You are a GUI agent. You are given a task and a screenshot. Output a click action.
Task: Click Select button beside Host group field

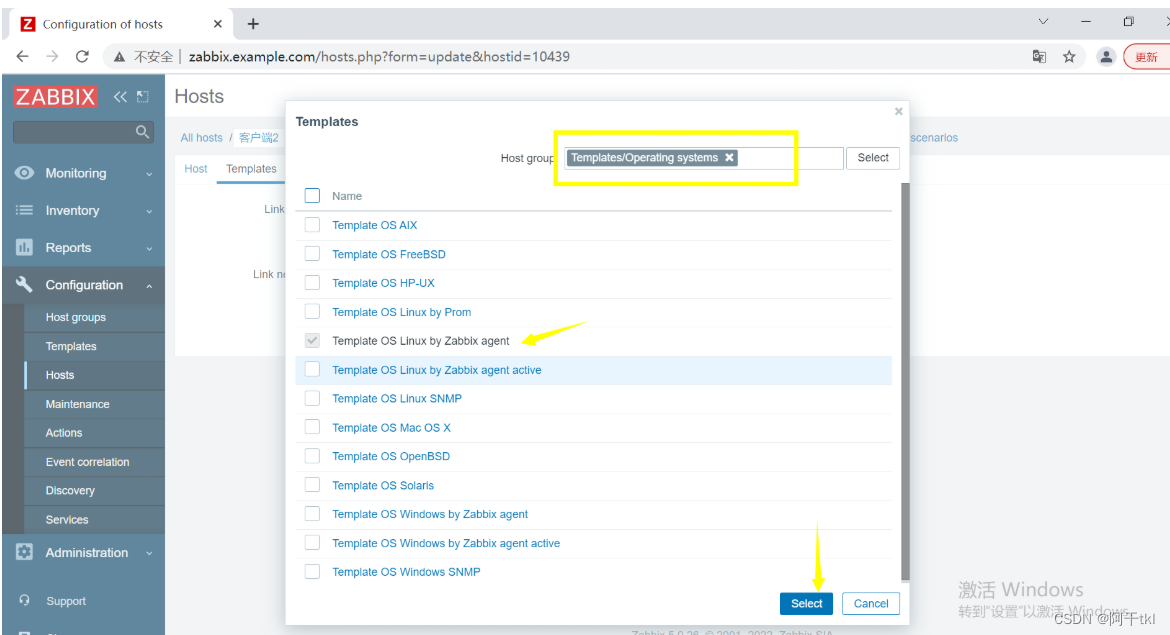873,157
